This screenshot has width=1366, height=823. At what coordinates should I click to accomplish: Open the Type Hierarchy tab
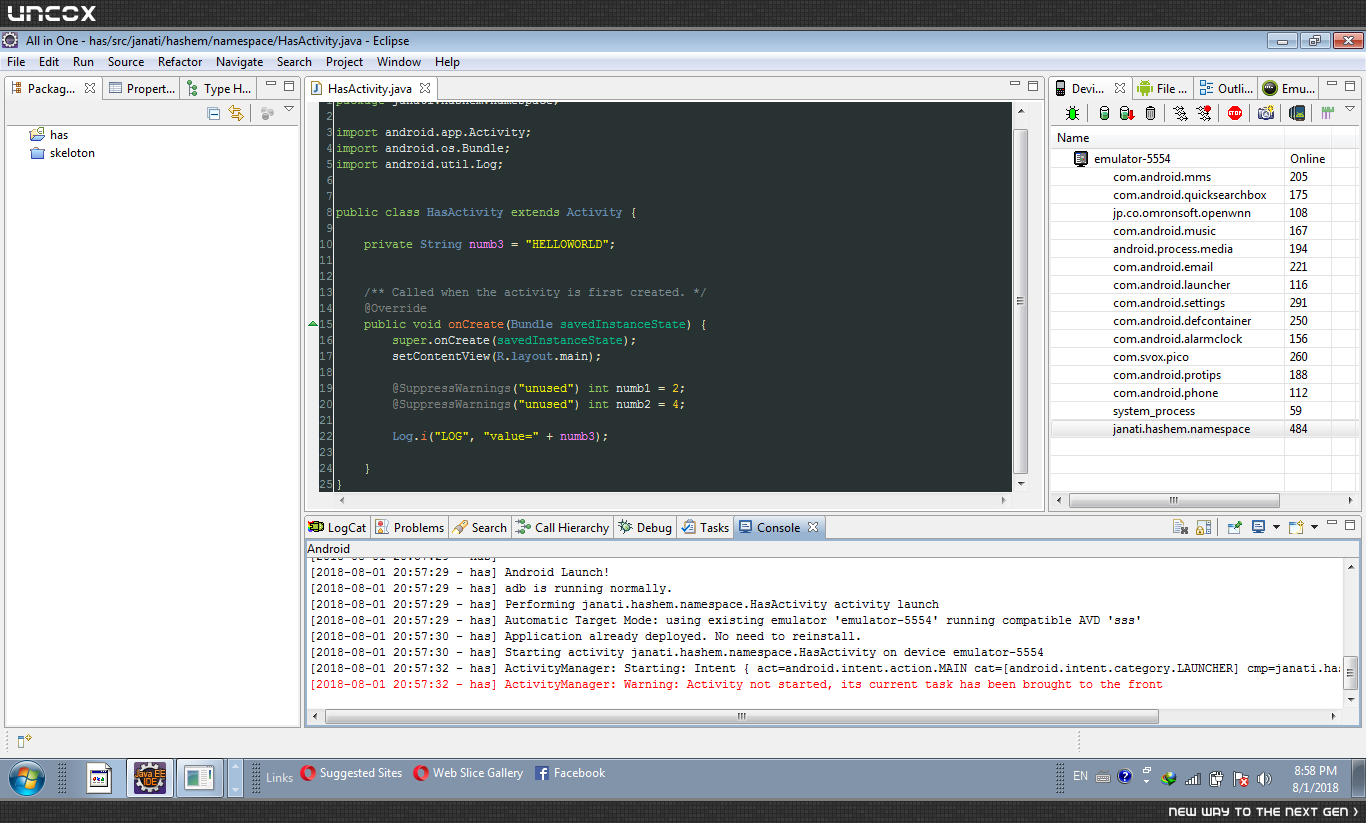(x=219, y=88)
